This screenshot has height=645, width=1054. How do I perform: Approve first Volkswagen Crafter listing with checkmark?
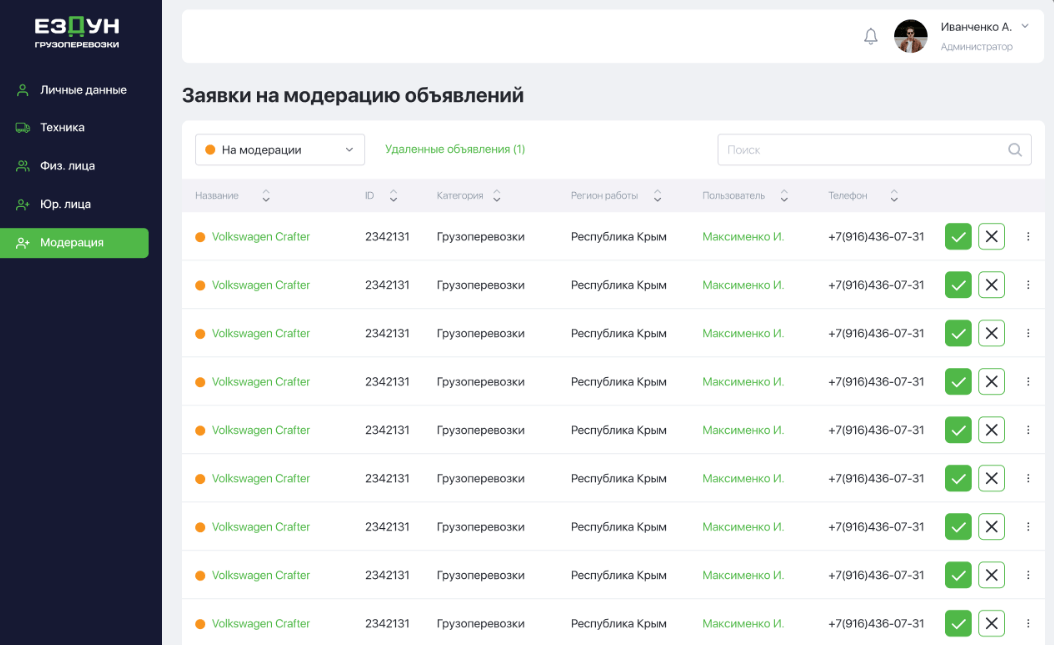(x=958, y=237)
